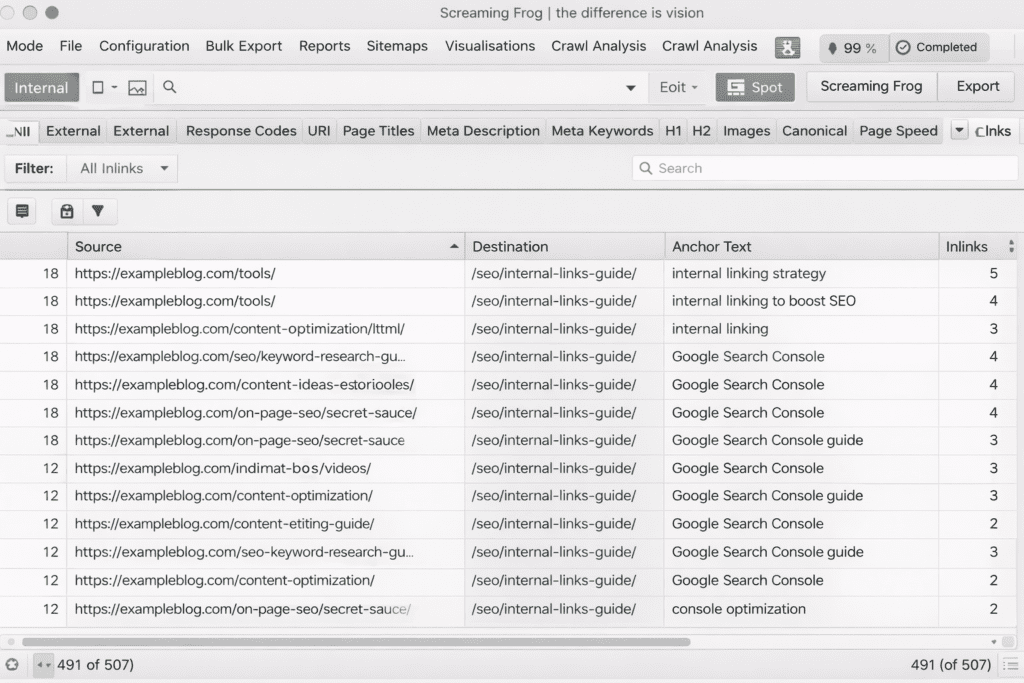Switch to the Meta Description tab
Screen dimensions: 1024x683
pos(483,131)
